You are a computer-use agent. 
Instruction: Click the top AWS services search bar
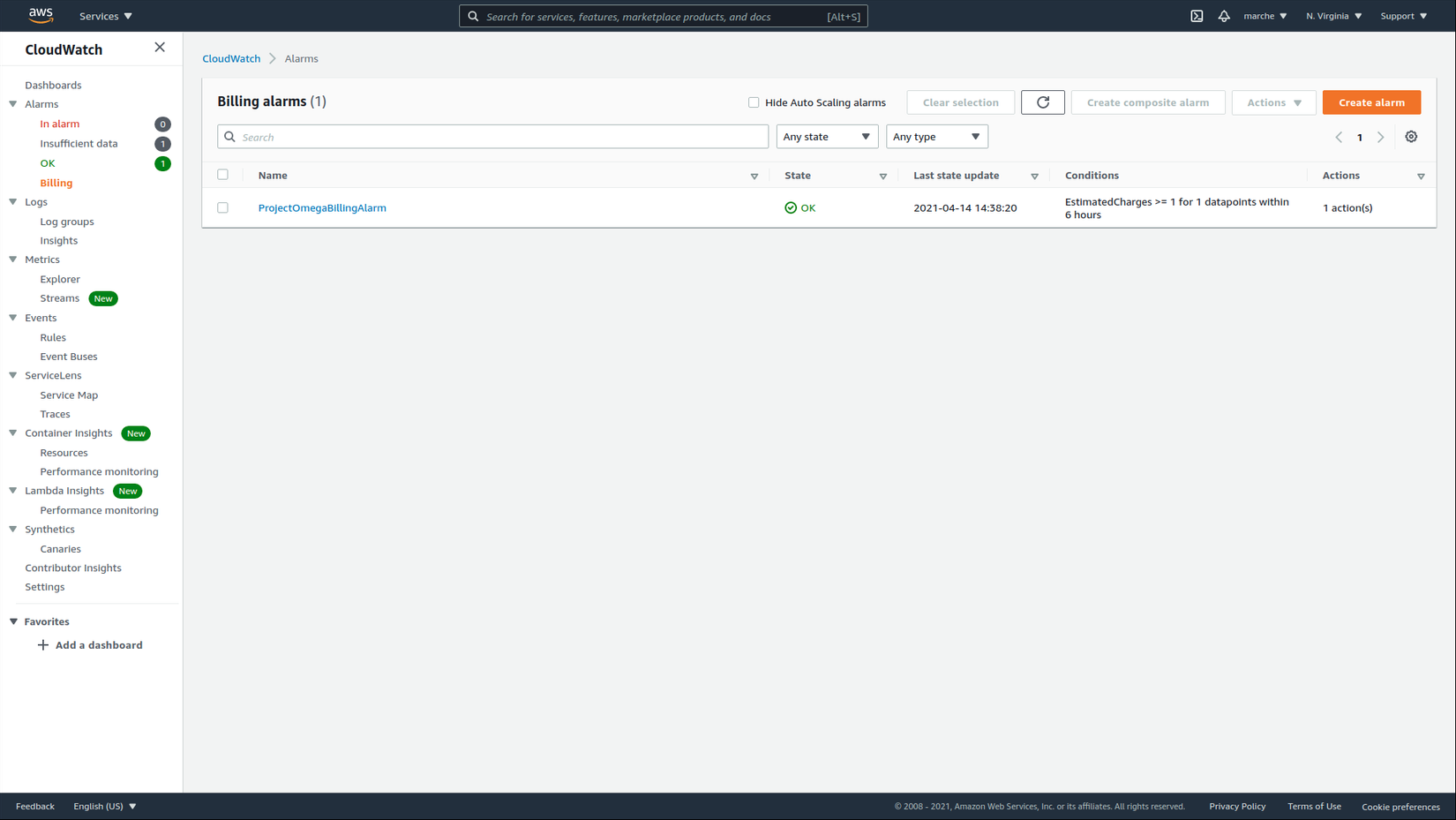click(x=663, y=16)
